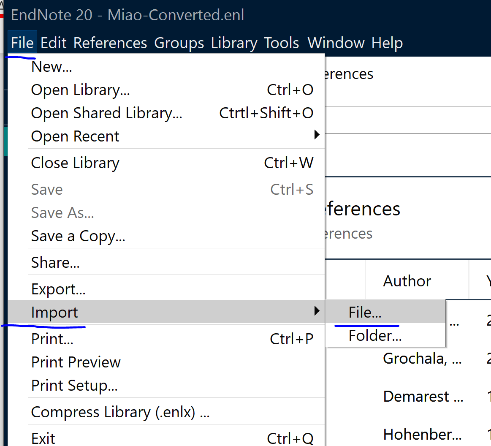Expand the Import submenu
Image resolution: width=491 pixels, height=446 pixels.
(x=167, y=312)
